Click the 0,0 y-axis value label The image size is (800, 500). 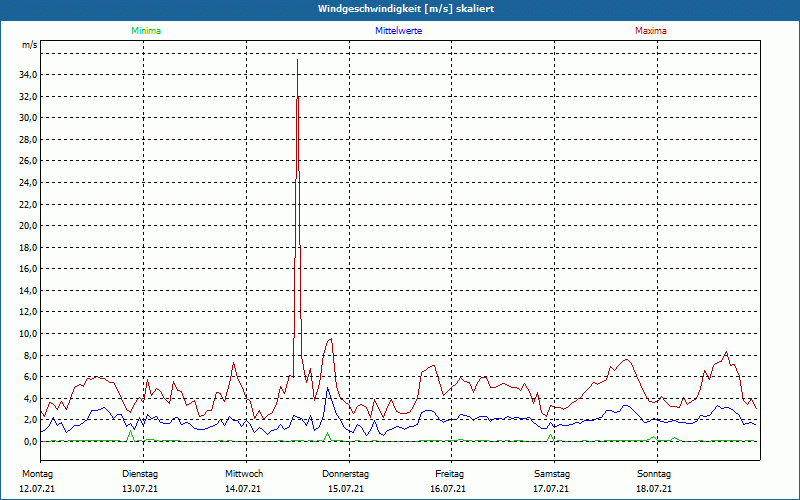[30, 442]
